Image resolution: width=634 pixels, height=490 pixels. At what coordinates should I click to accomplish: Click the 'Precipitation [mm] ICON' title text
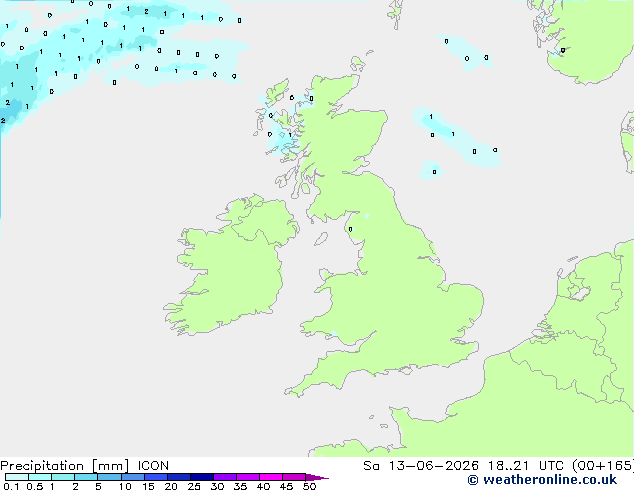[84, 466]
